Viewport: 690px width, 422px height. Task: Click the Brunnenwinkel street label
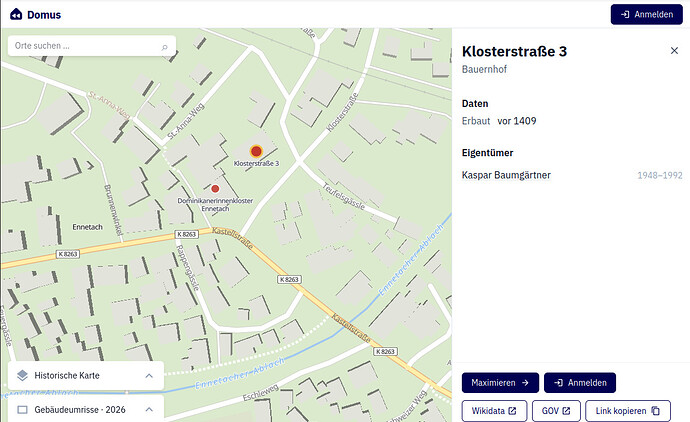click(113, 210)
